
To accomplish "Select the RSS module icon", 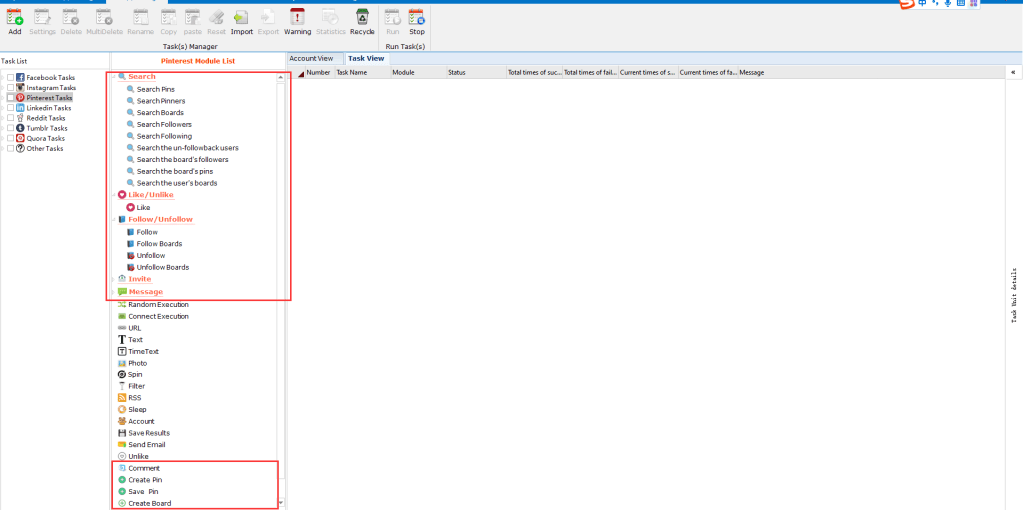I will (122, 398).
